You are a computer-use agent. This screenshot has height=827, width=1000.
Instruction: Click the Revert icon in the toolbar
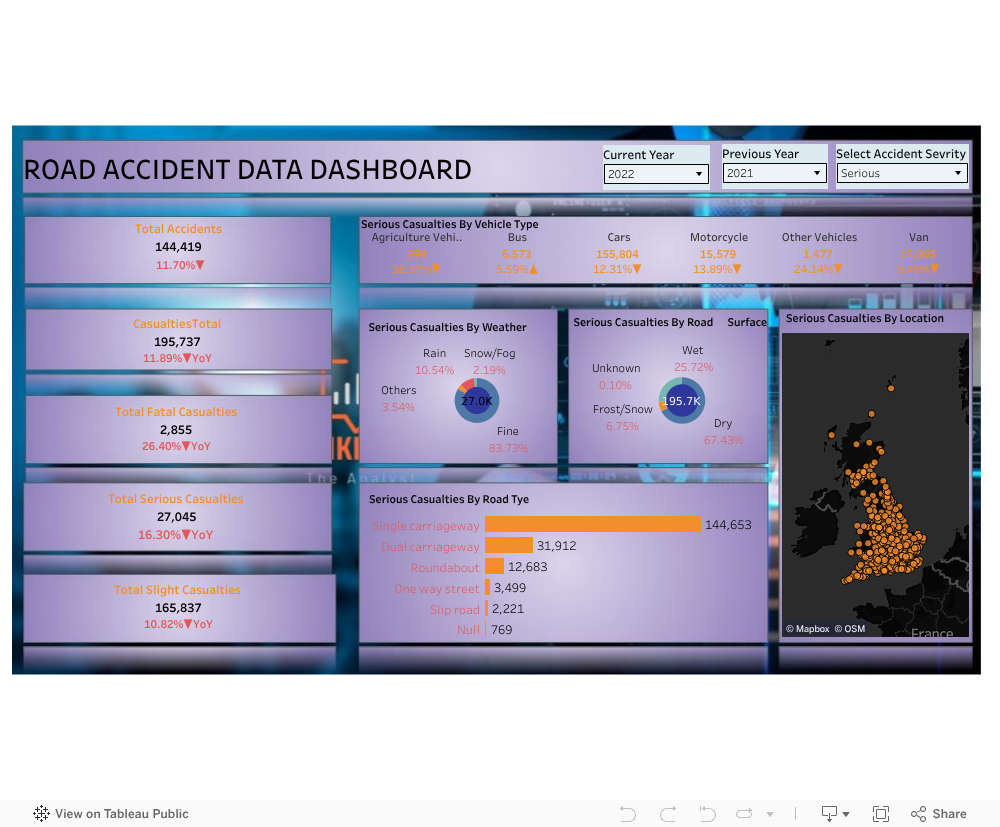707,814
